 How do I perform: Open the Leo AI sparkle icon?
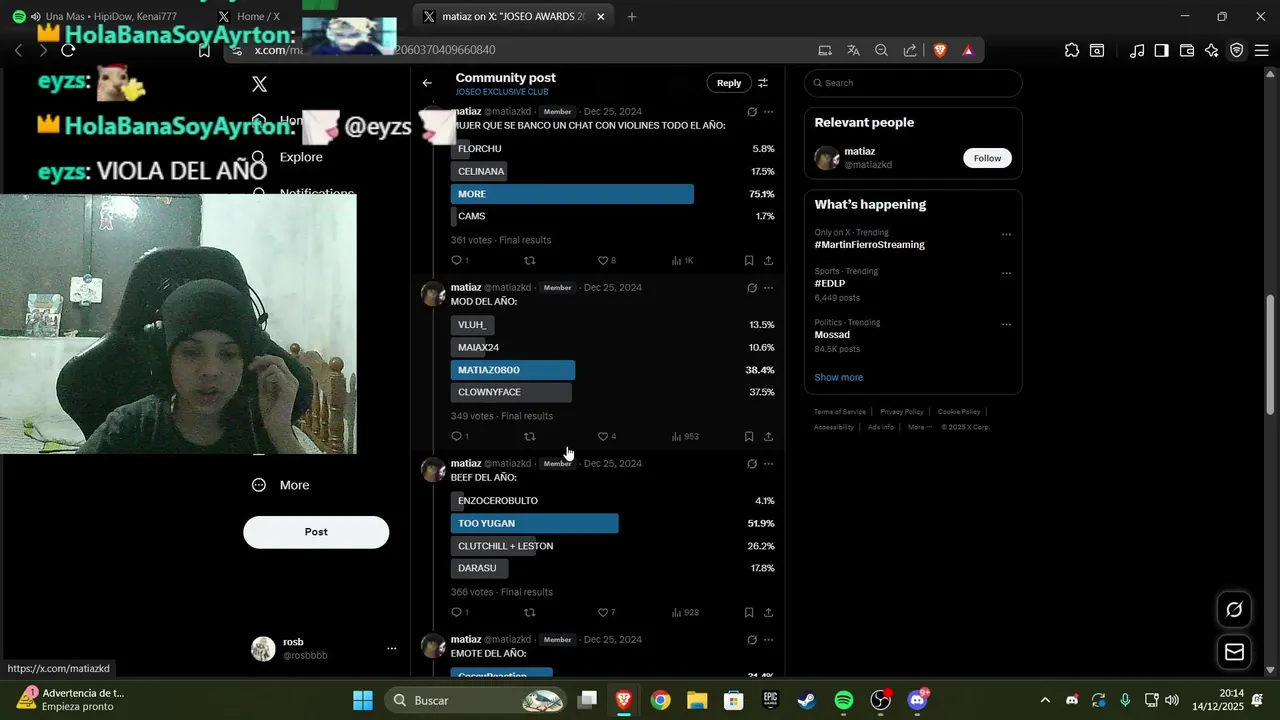tap(1212, 50)
